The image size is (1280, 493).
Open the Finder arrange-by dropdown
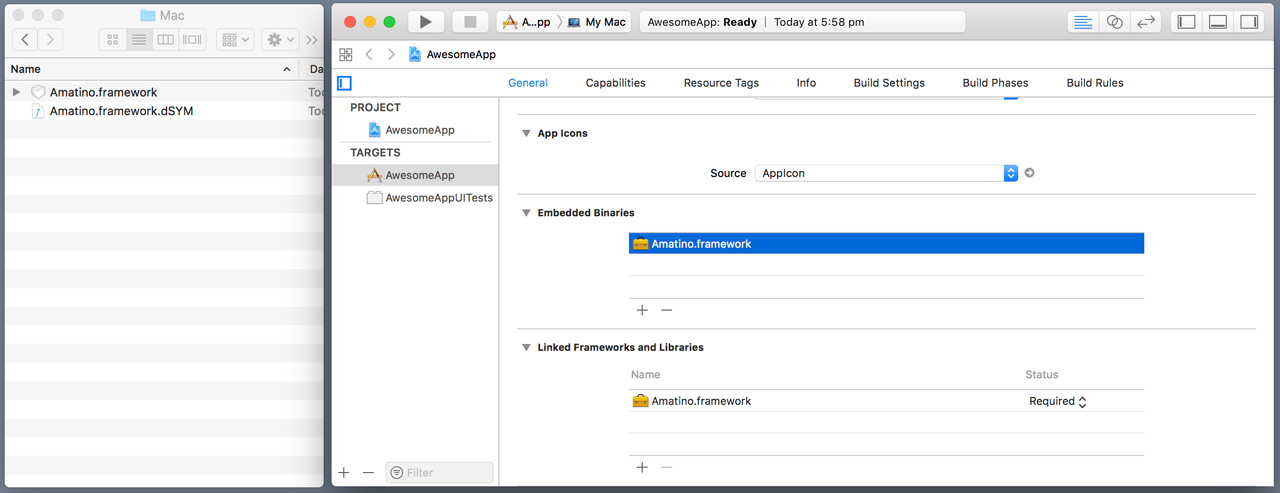(x=235, y=40)
